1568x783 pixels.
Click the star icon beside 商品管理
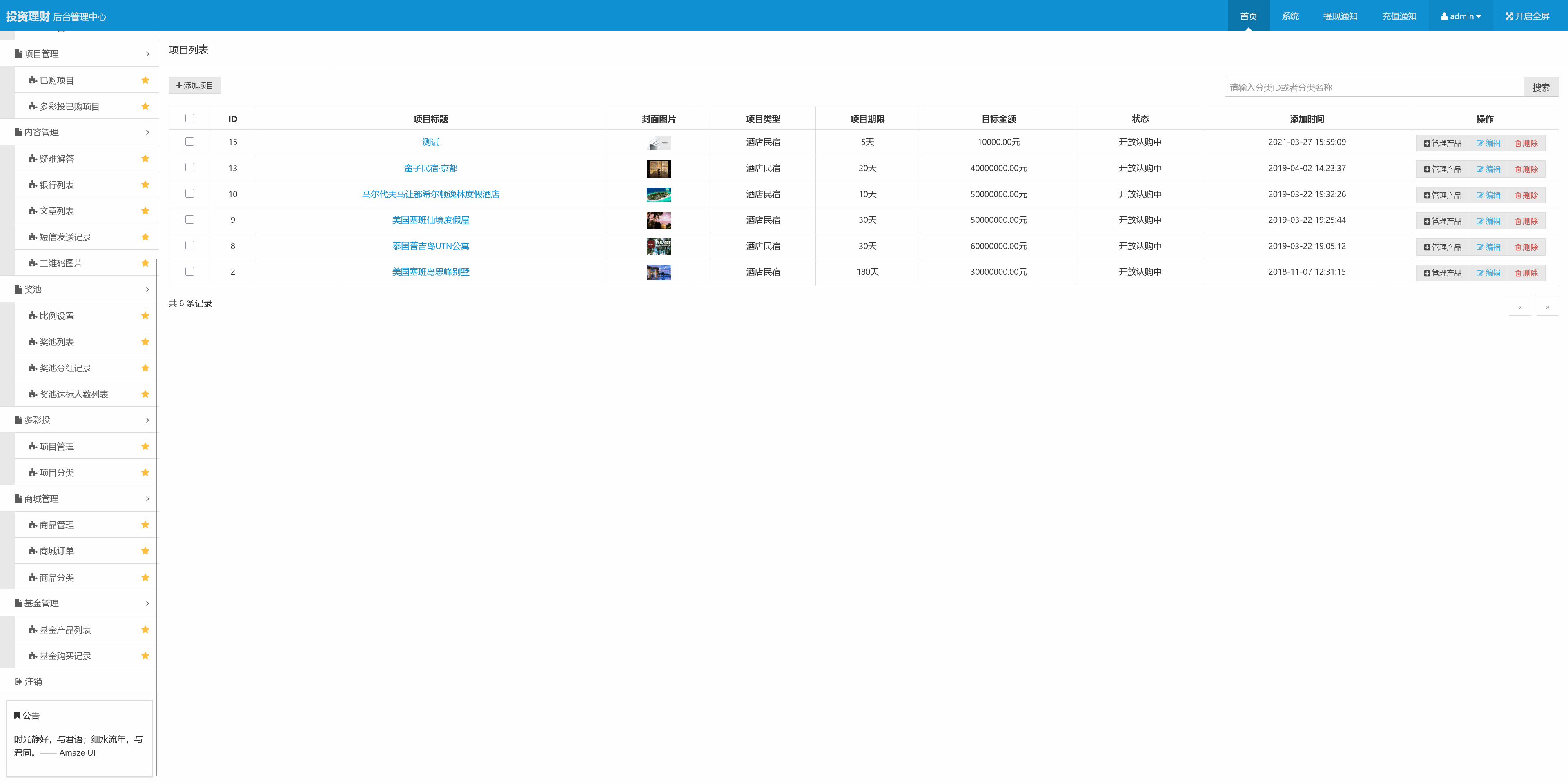[145, 525]
